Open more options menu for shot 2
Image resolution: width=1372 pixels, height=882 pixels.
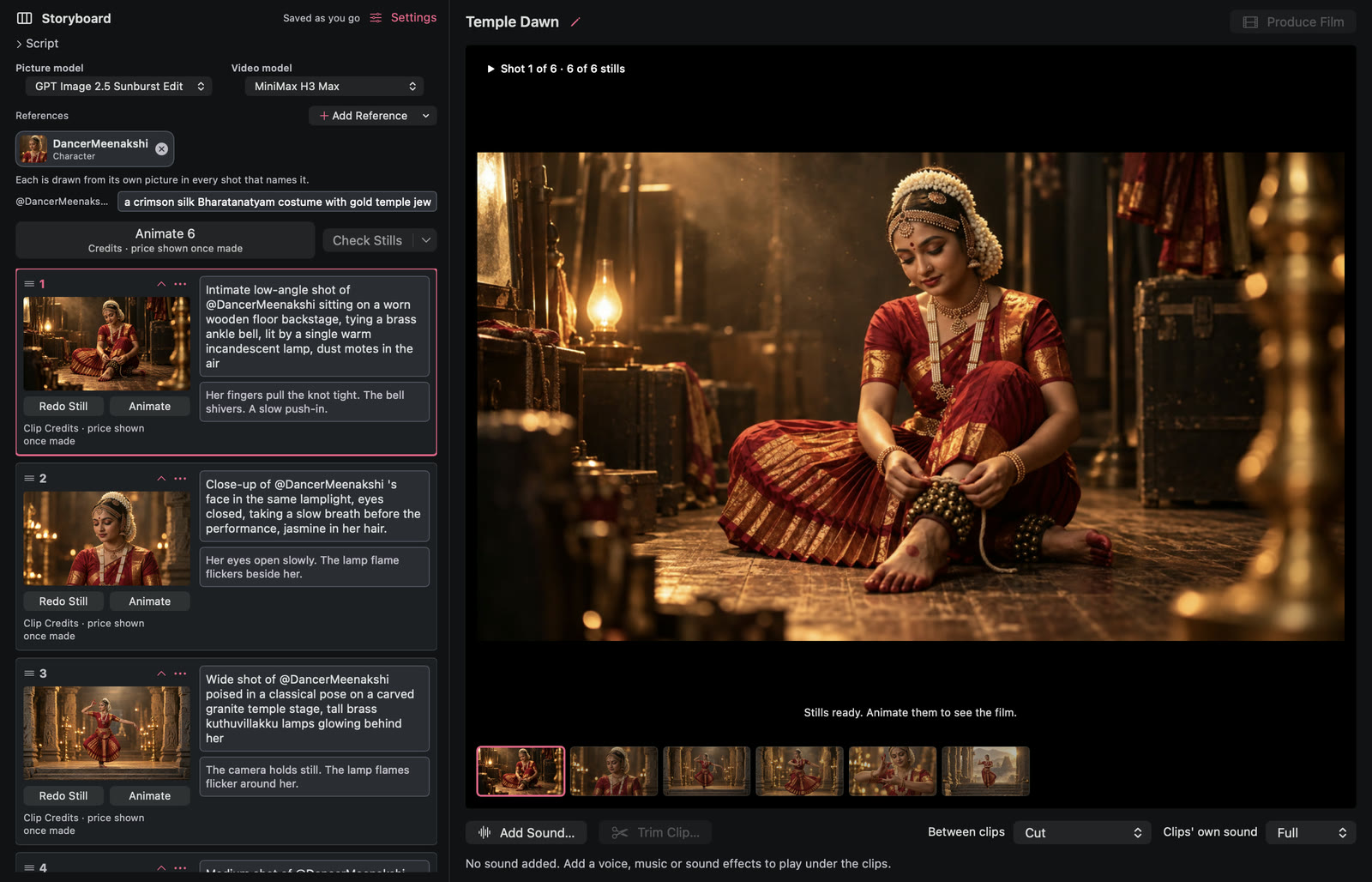click(180, 479)
